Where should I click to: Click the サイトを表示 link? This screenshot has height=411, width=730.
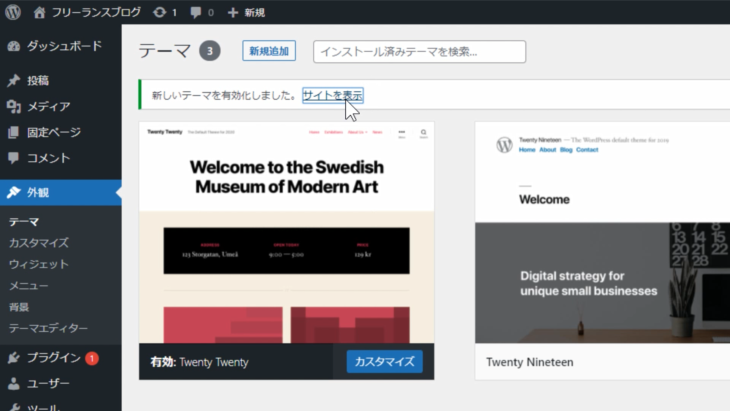332,95
